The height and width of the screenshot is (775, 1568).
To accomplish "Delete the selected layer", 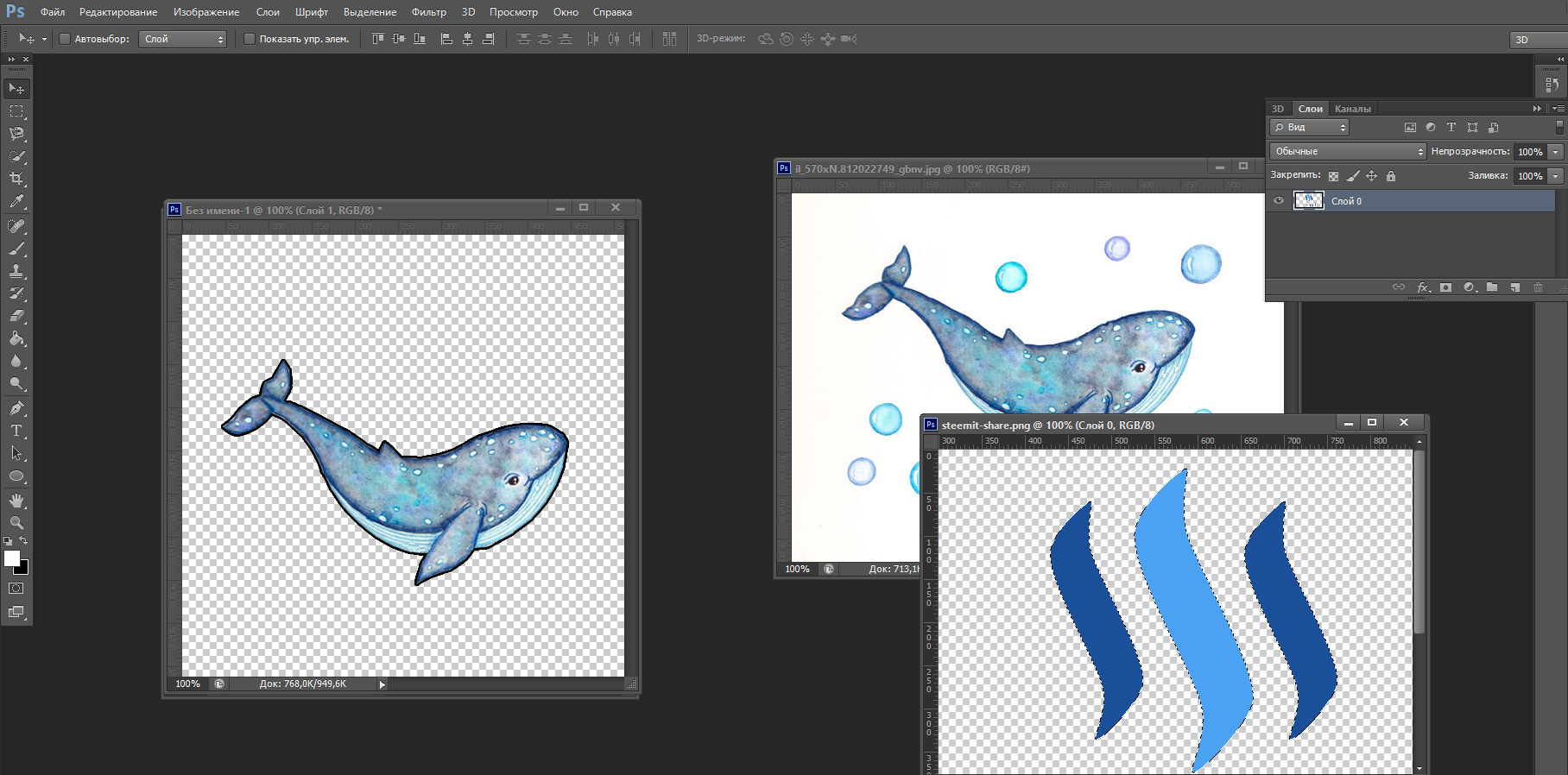I will [x=1538, y=287].
